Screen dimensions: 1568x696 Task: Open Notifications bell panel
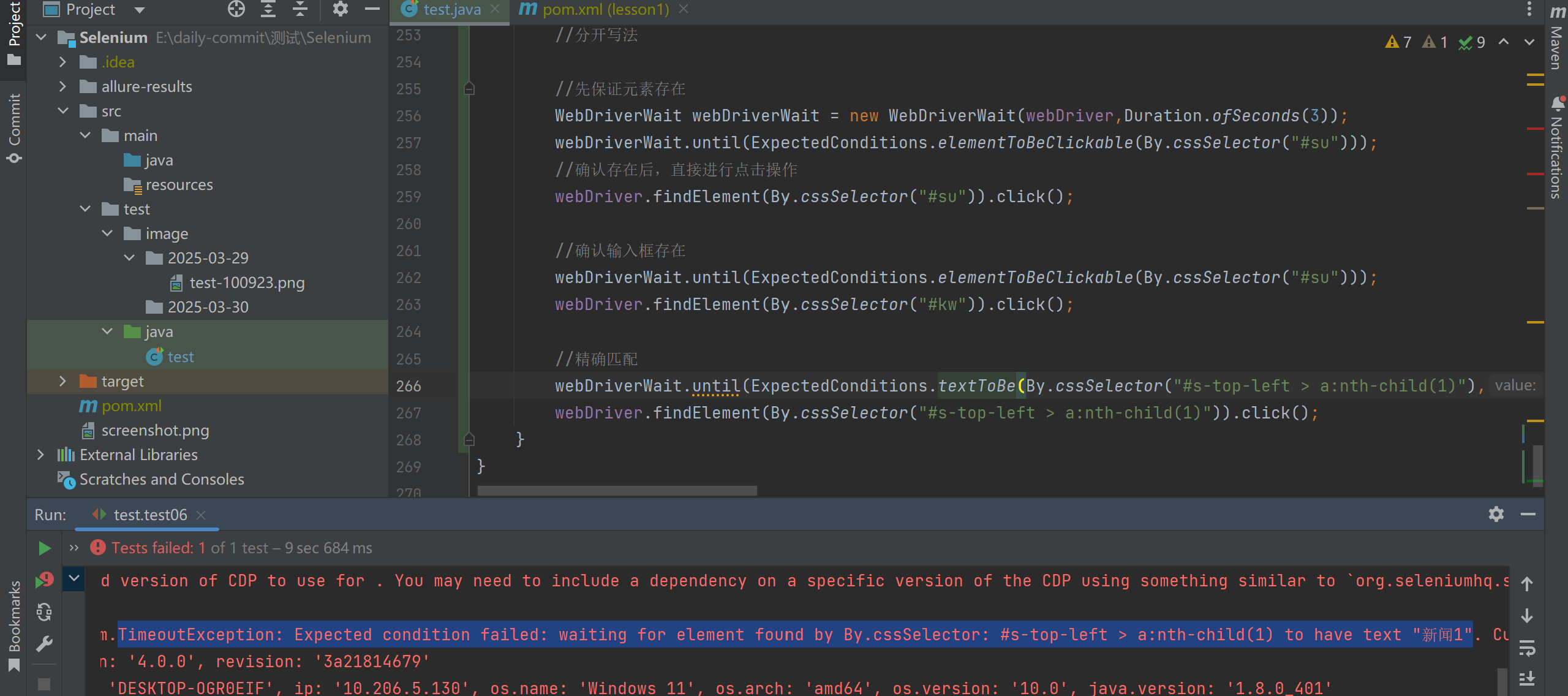[1556, 147]
